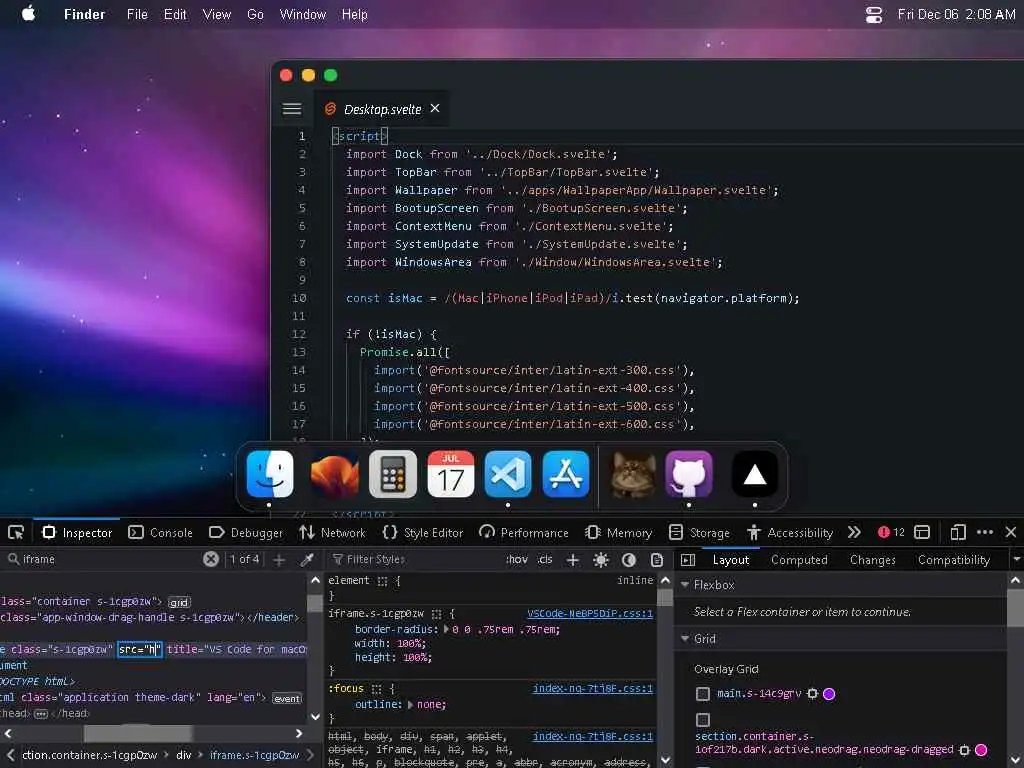
Task: Toggle the :hov pseudo-class panel
Action: point(517,560)
